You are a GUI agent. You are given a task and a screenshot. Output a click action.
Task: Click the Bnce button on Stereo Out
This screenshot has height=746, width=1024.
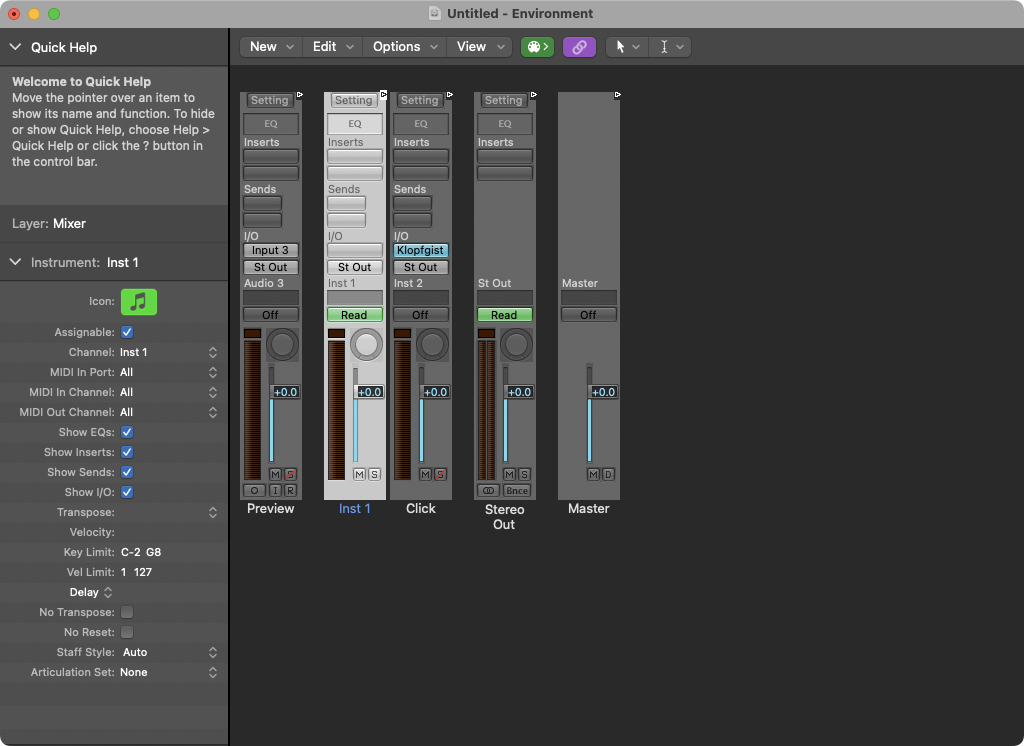pos(517,491)
